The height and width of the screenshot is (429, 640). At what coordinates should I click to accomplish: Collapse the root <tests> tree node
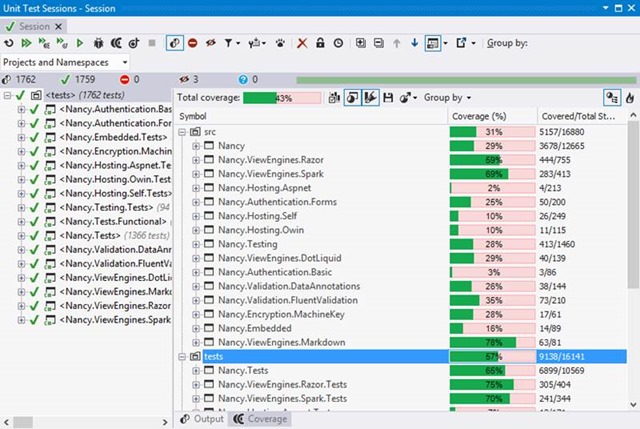pos(7,96)
